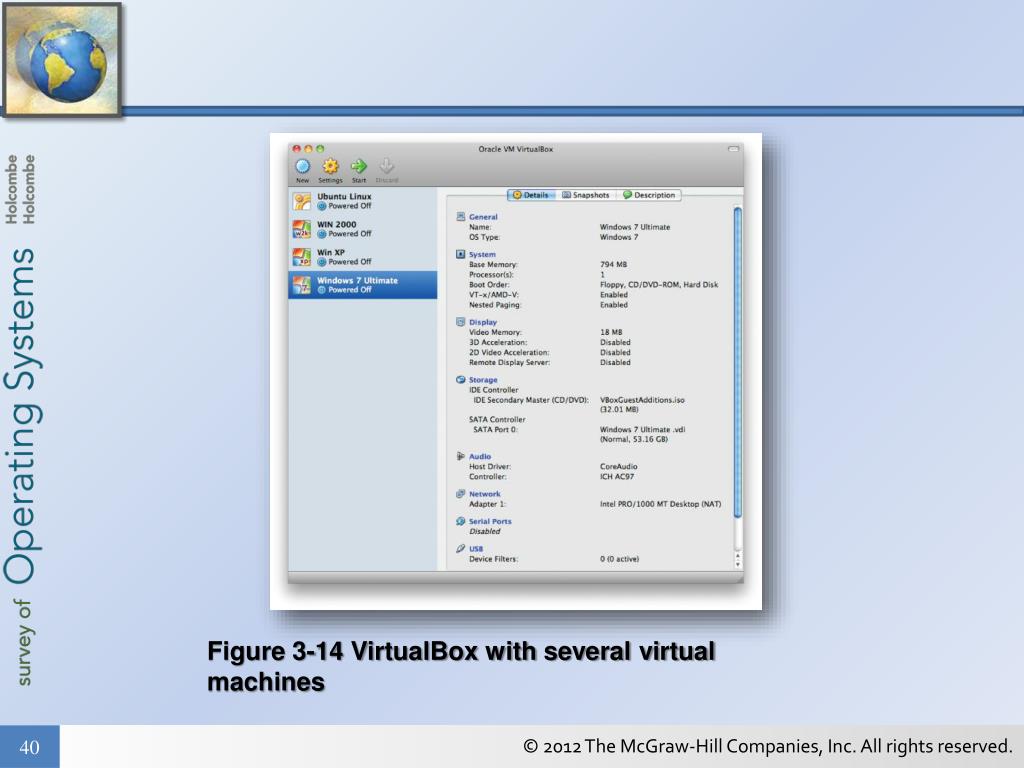Image resolution: width=1024 pixels, height=768 pixels.
Task: Click 'Windows 7 Ultimate .vdi' entry
Action: click(643, 430)
